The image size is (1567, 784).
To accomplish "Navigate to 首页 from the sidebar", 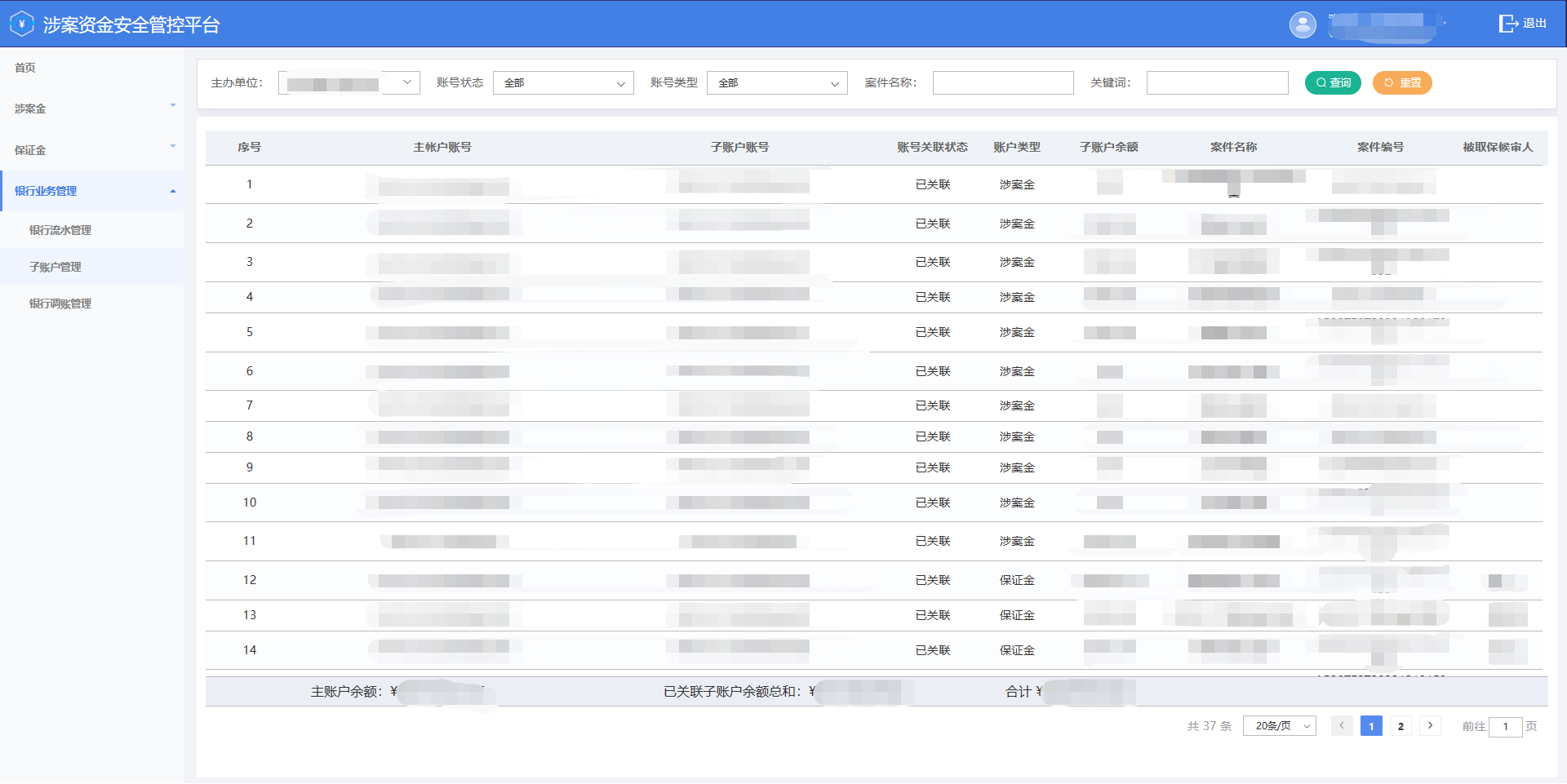I will 24,68.
